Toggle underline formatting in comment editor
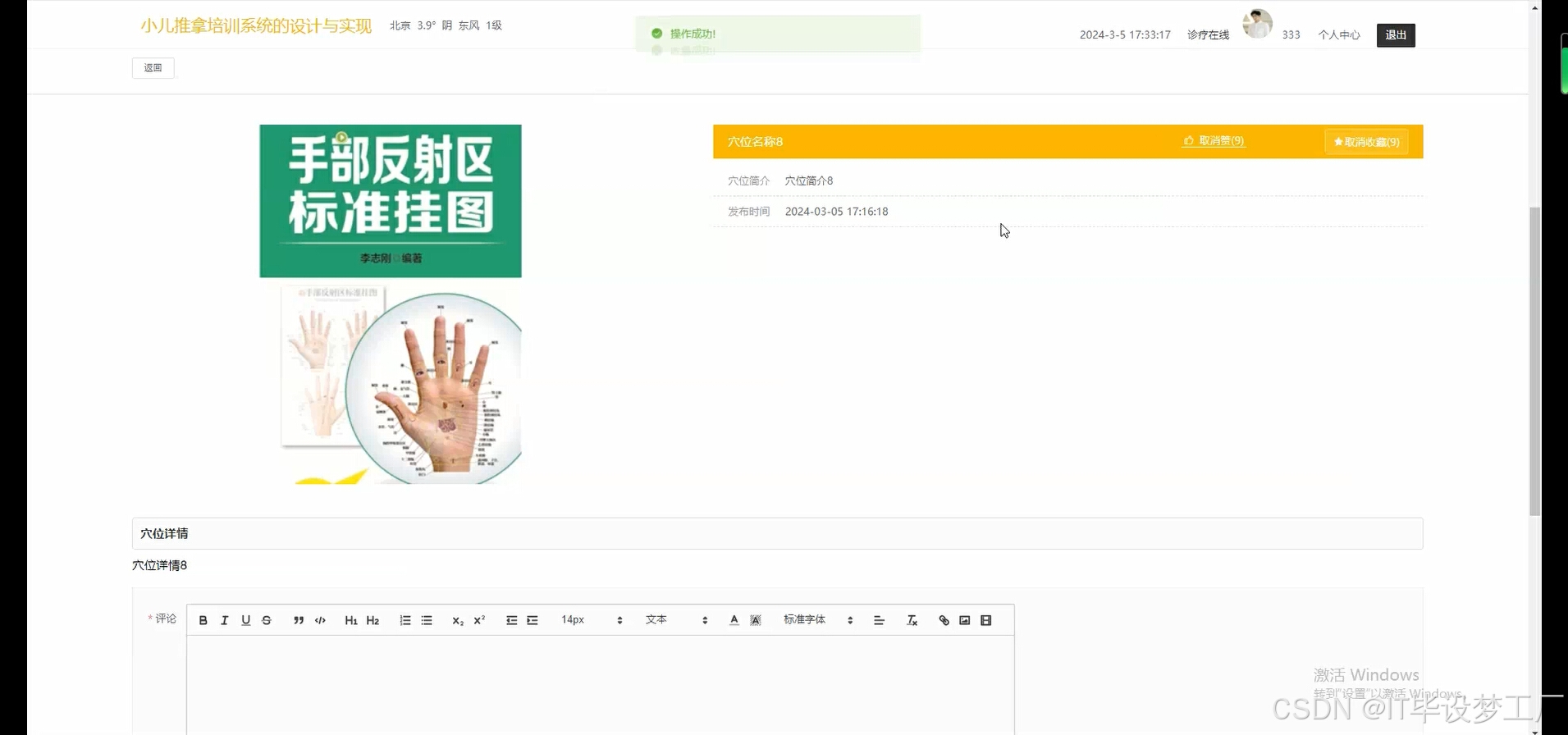 (245, 620)
